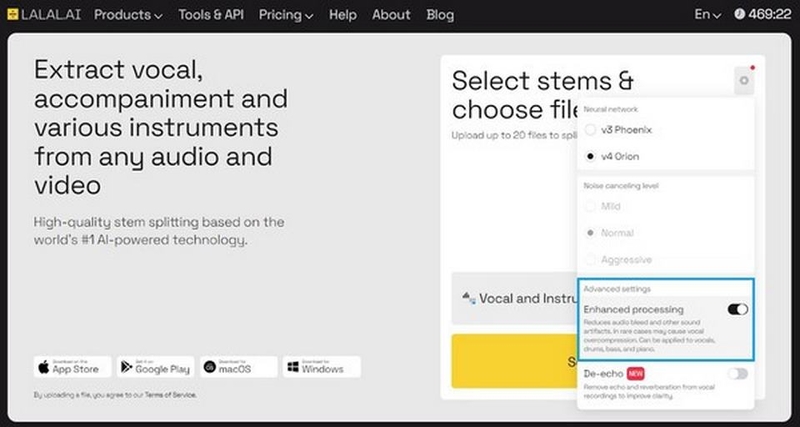The image size is (800, 427).
Task: Click the Apple App Store badge
Action: pyautogui.click(x=72, y=367)
